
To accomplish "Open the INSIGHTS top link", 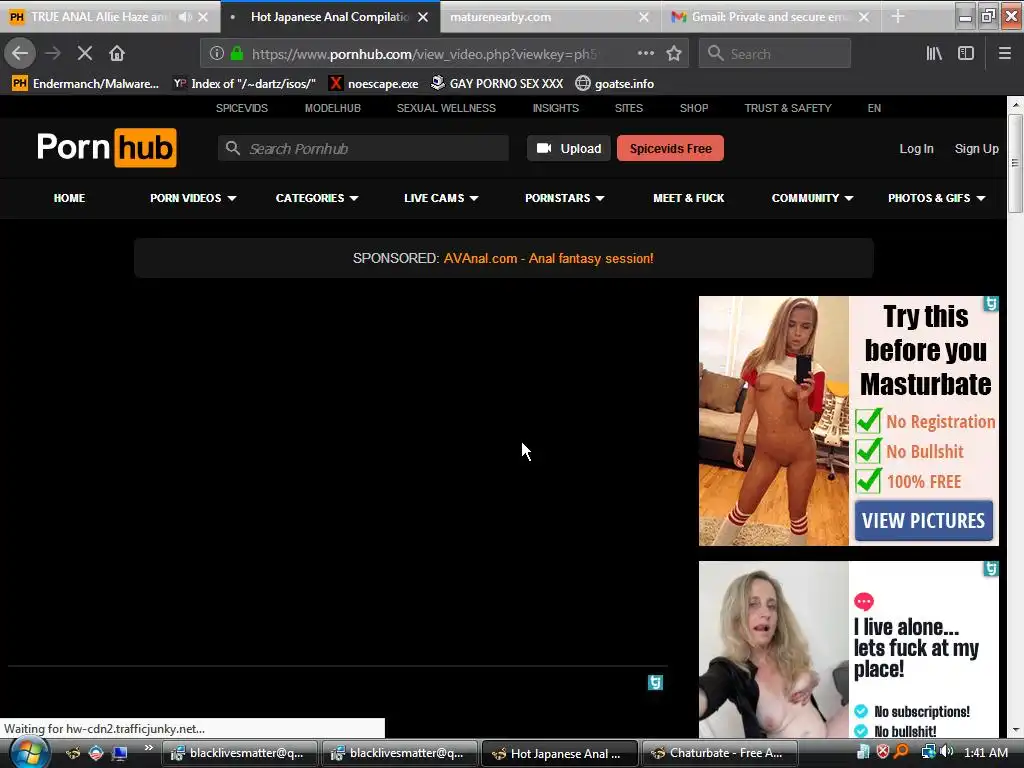I will (555, 108).
